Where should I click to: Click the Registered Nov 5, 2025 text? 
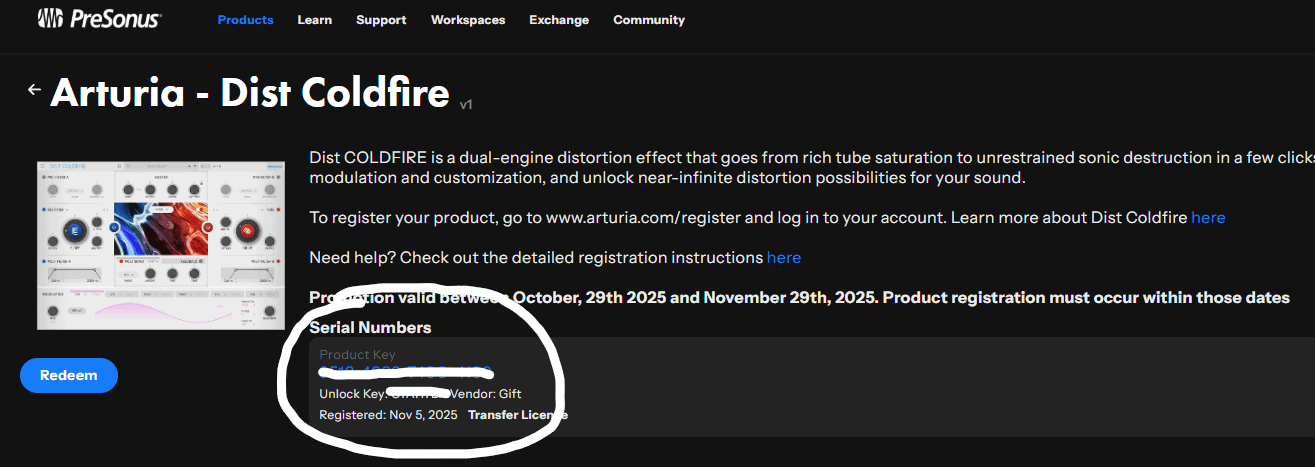[x=388, y=415]
